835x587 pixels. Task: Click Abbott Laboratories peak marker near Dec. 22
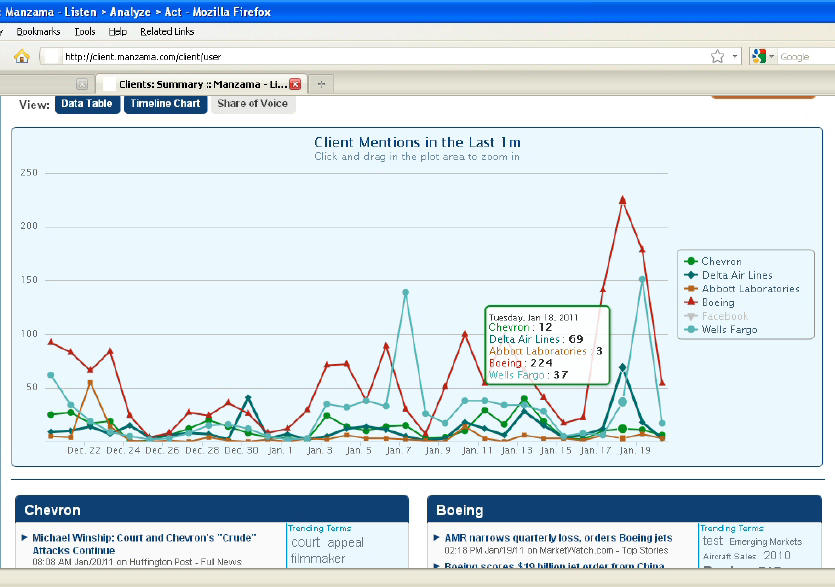(90, 382)
